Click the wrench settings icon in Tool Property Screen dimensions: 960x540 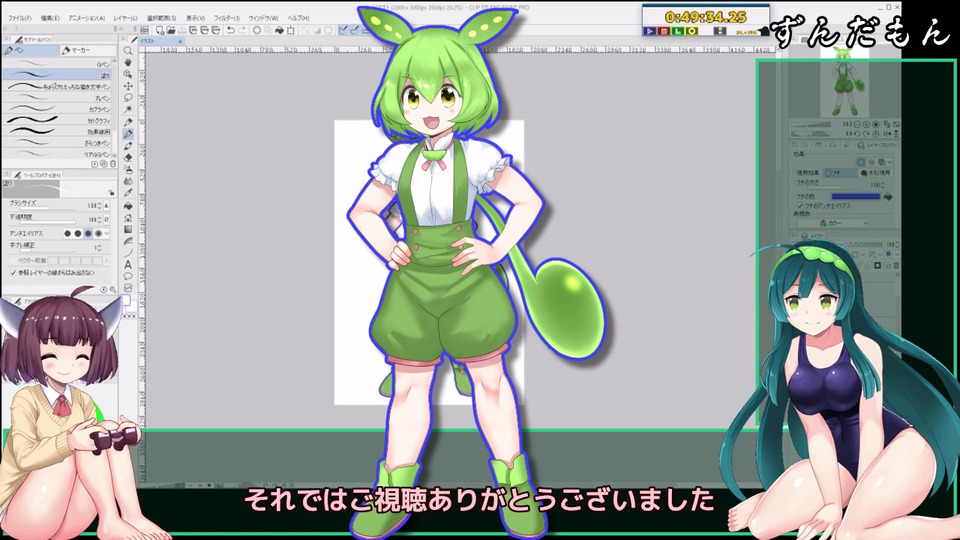tap(113, 290)
